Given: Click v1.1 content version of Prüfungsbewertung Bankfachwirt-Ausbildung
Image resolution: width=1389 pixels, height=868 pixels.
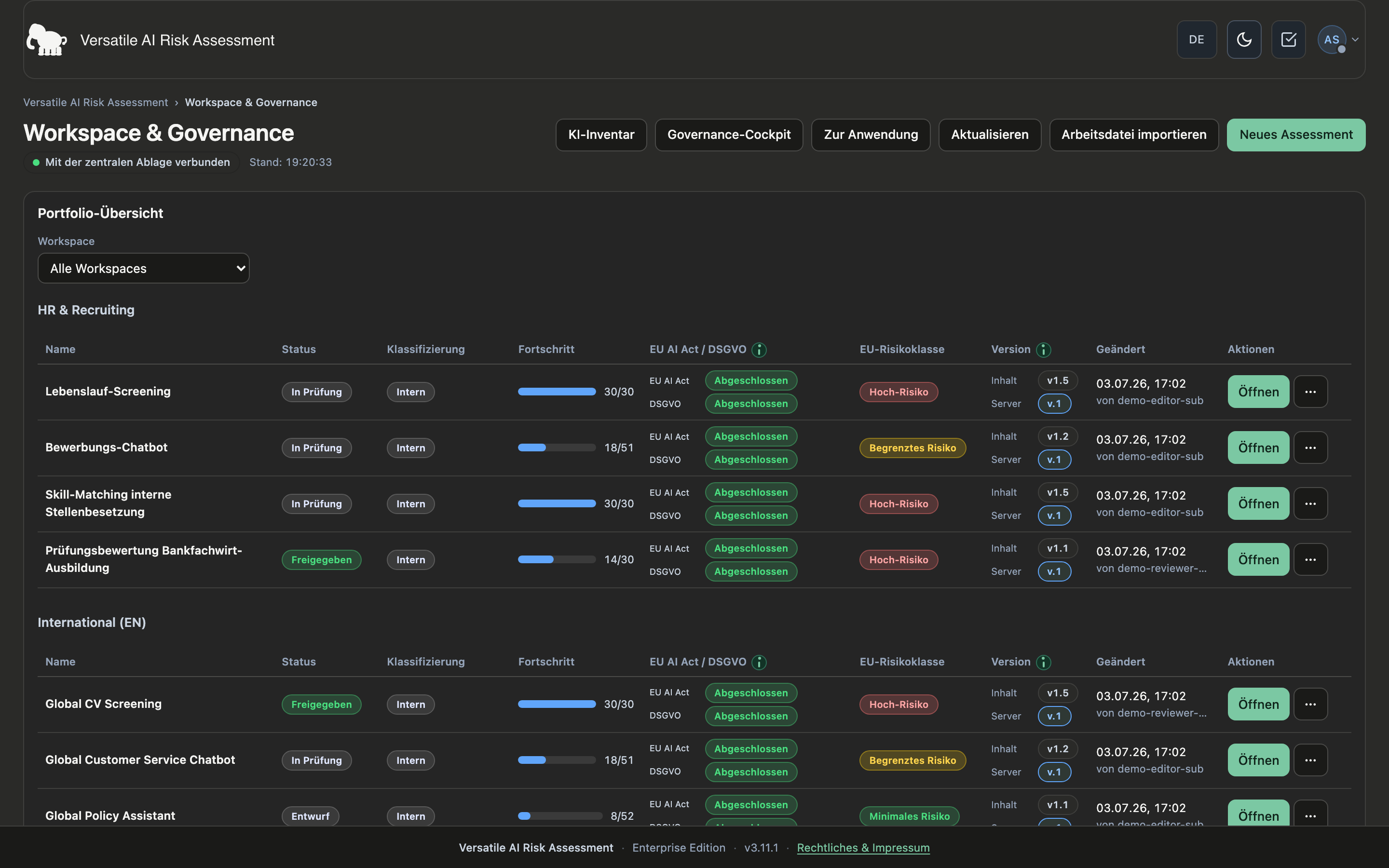Looking at the screenshot, I should pyautogui.click(x=1057, y=548).
